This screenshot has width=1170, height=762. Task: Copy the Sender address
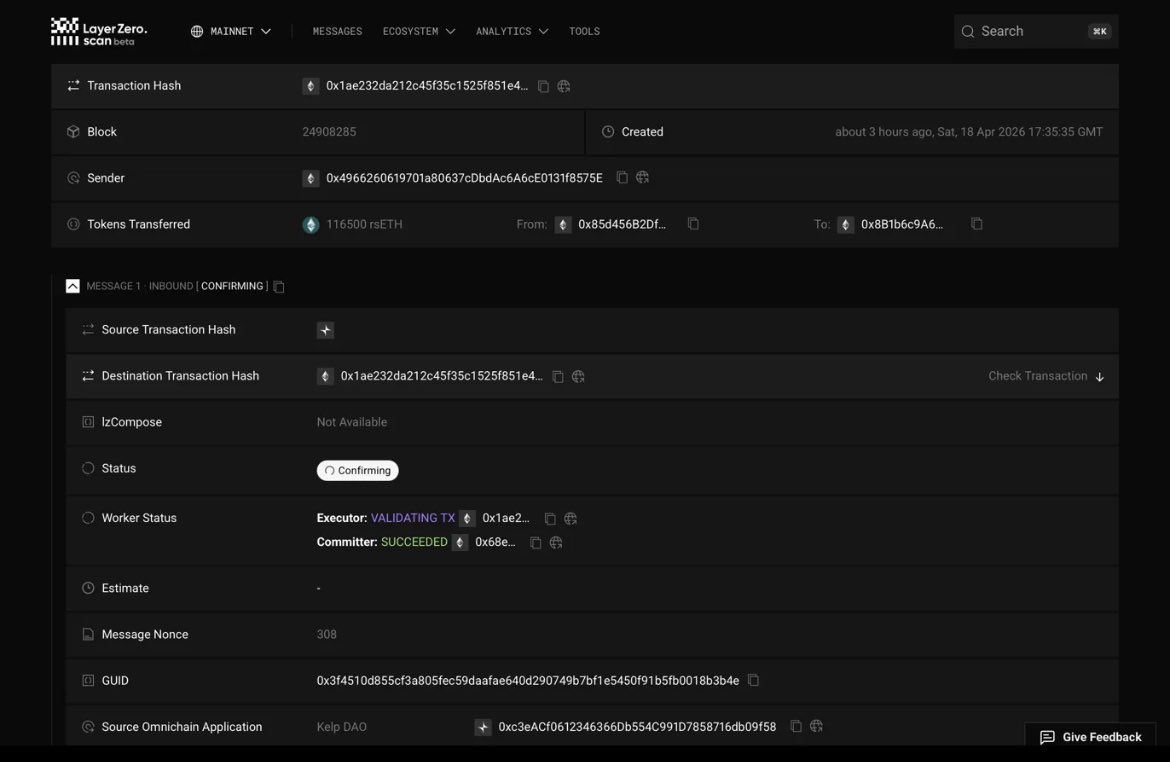click(x=622, y=178)
